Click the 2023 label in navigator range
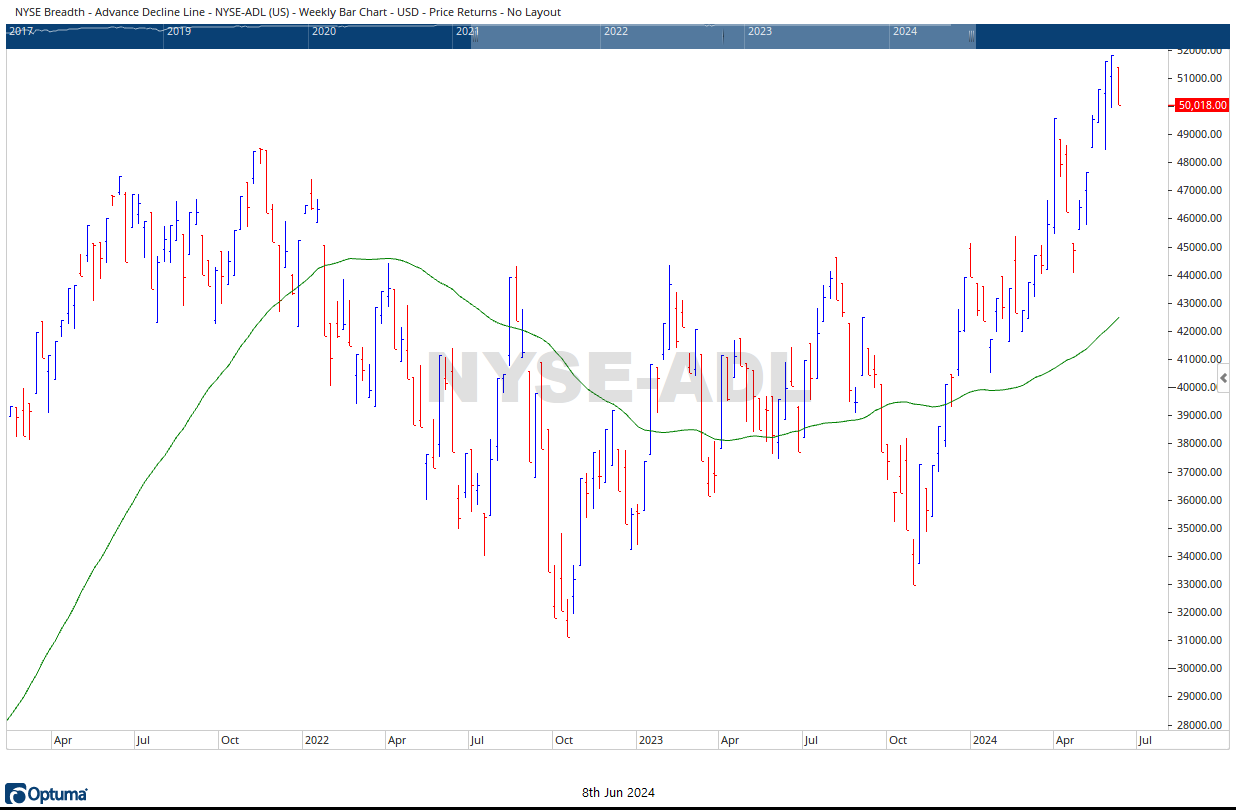Screen dimensions: 1236x810 point(760,31)
